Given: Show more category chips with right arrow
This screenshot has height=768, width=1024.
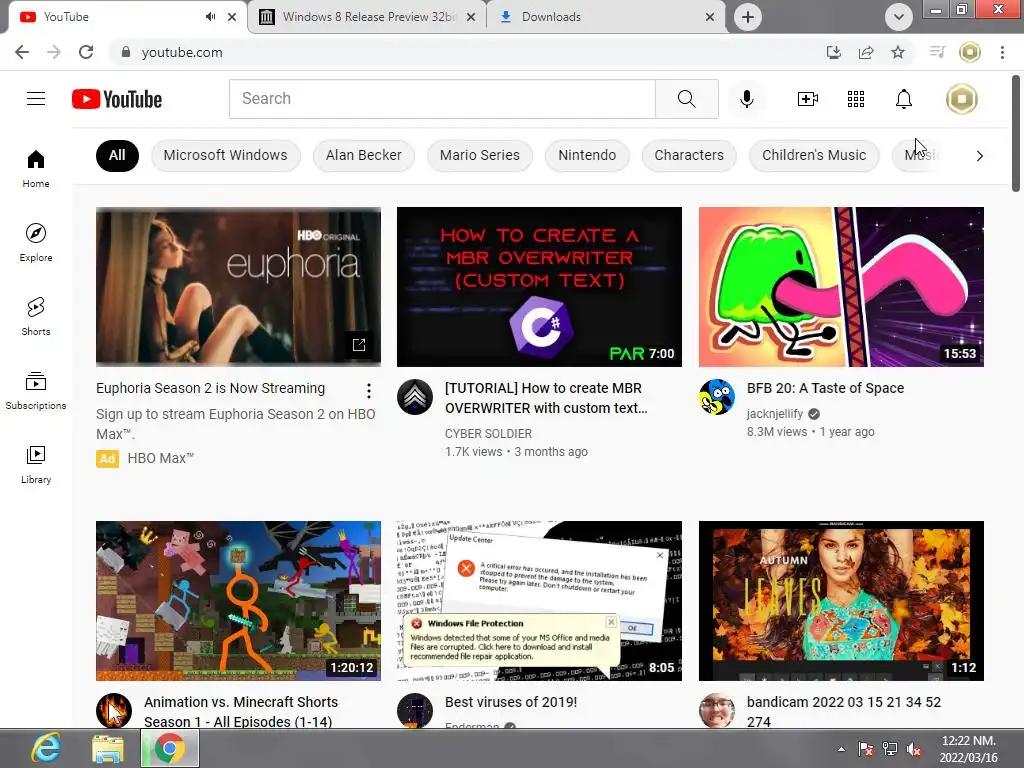Looking at the screenshot, I should pyautogui.click(x=979, y=155).
